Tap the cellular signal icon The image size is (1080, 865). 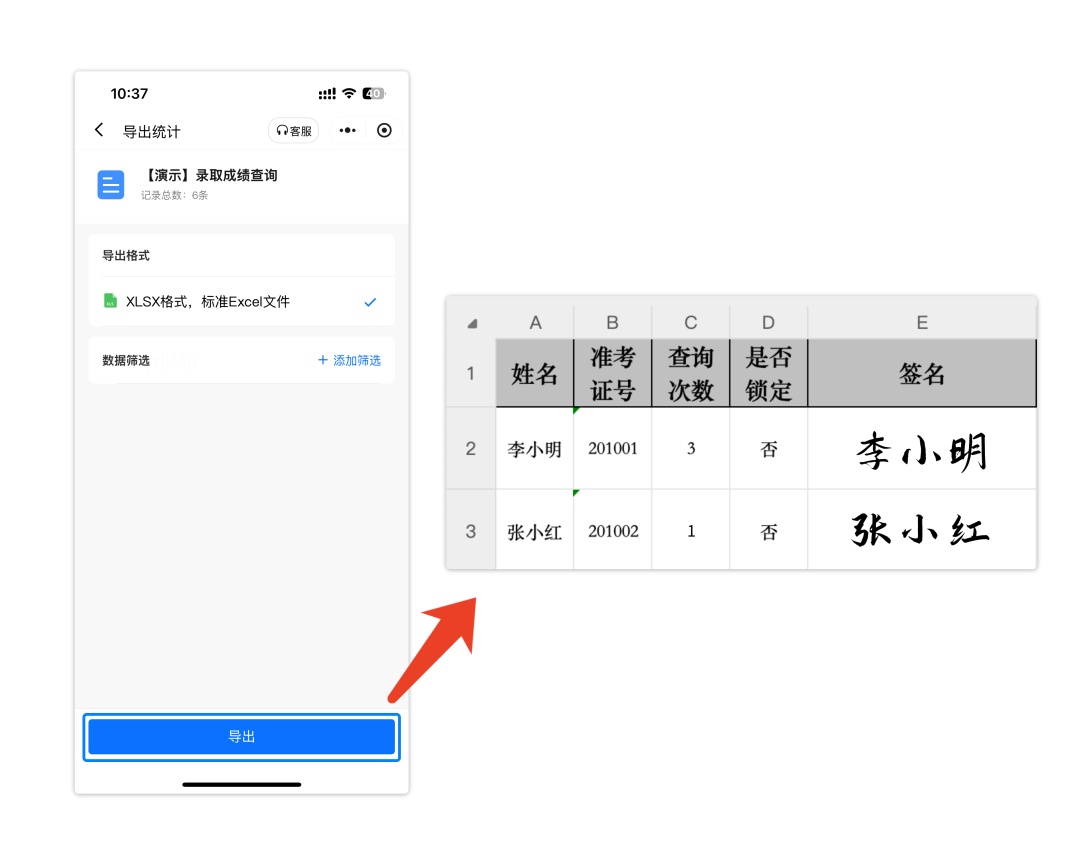coord(327,94)
